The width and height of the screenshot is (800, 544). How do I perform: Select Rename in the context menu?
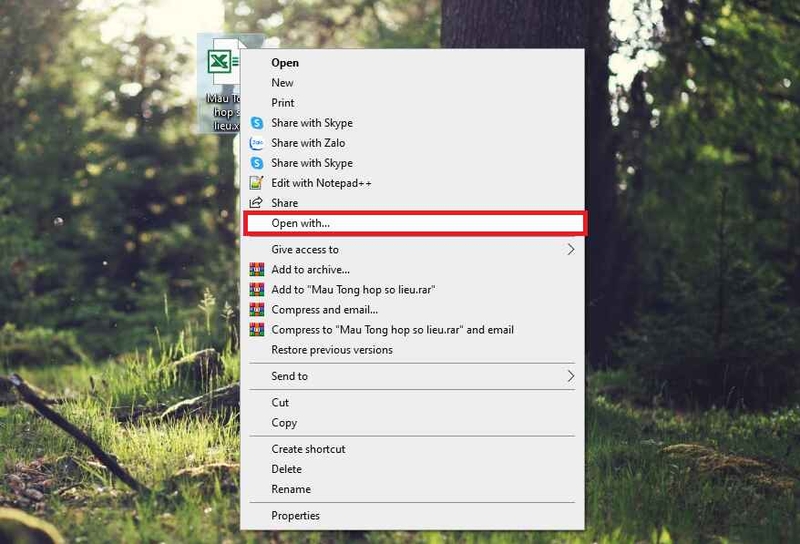[x=413, y=489]
